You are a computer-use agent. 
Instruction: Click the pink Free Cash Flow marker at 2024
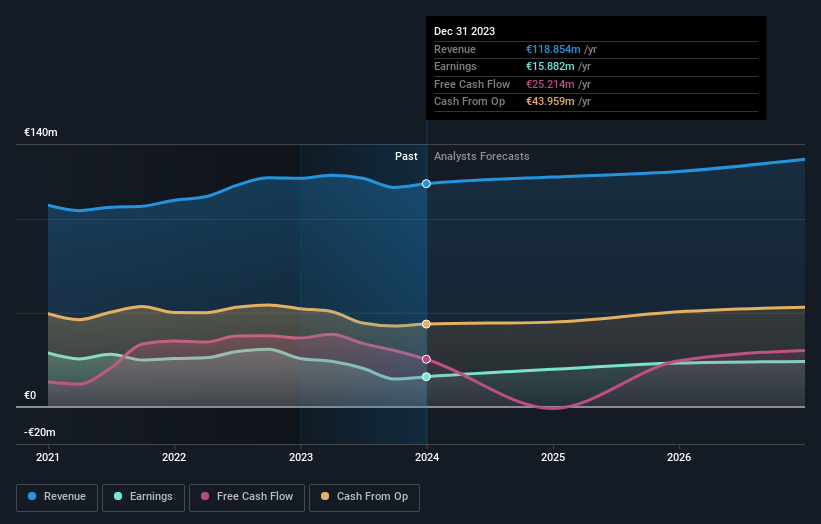coord(426,359)
